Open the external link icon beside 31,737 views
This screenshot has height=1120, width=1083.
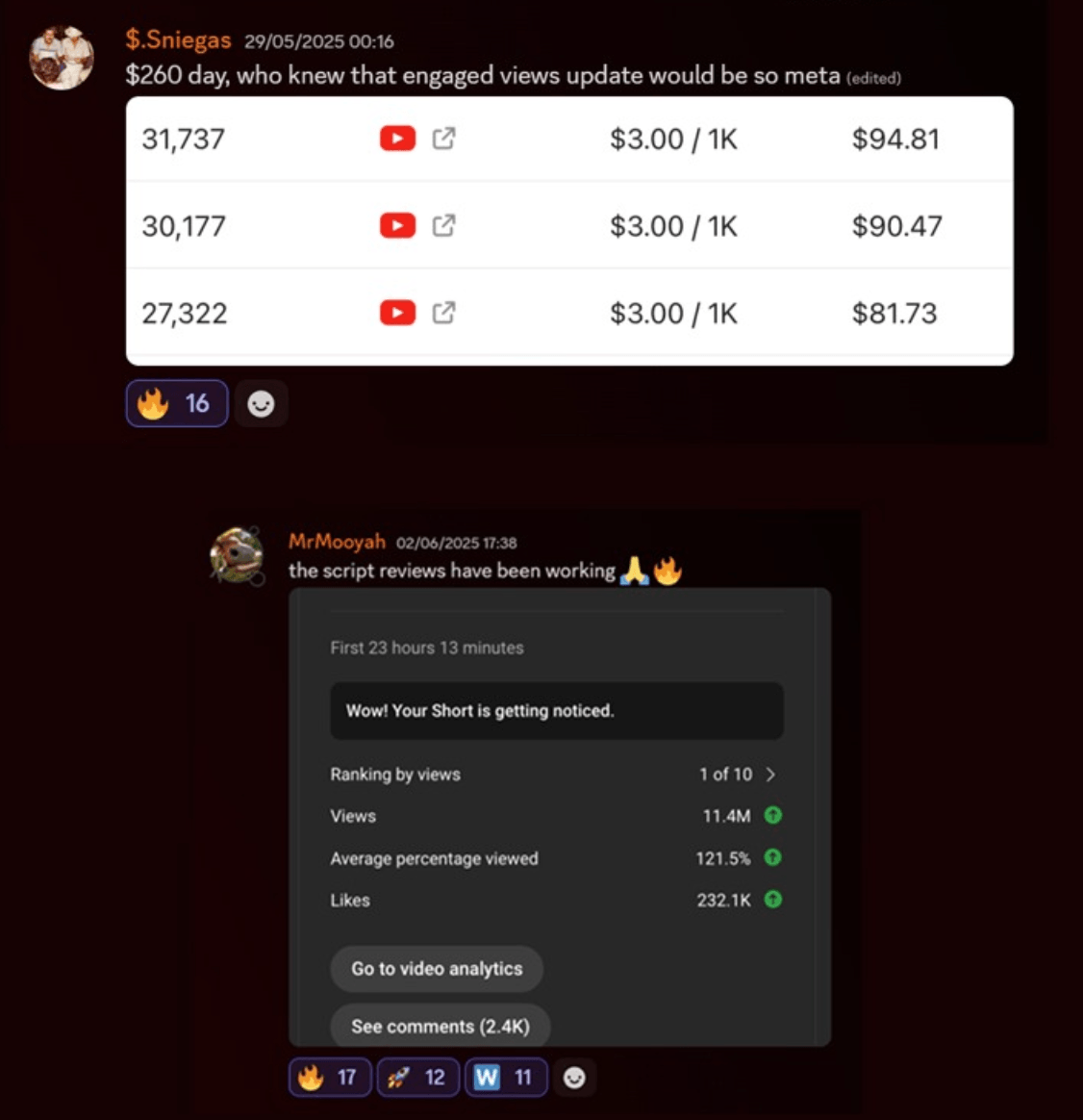(x=443, y=138)
